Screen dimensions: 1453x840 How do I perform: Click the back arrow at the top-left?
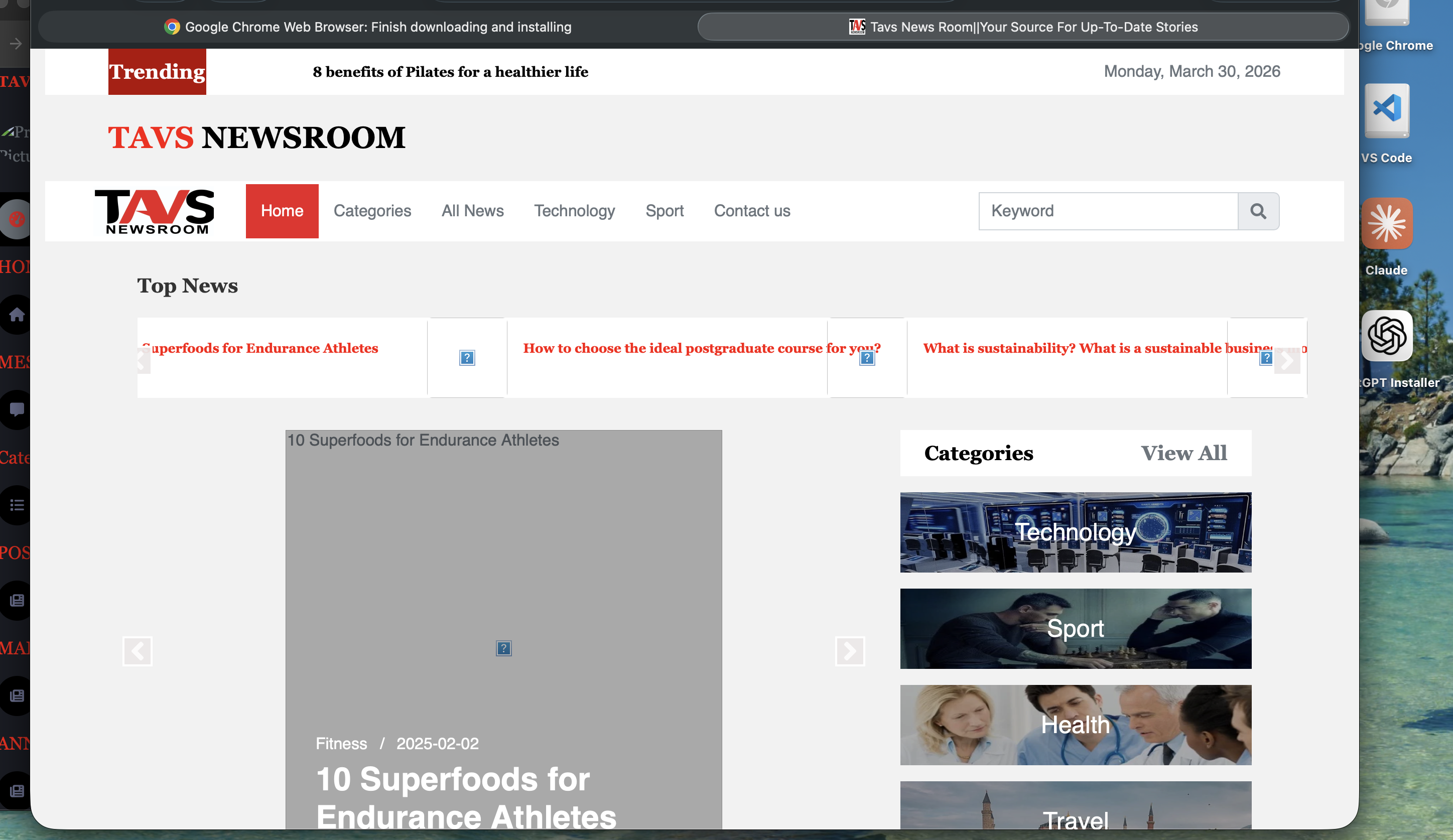point(16,43)
